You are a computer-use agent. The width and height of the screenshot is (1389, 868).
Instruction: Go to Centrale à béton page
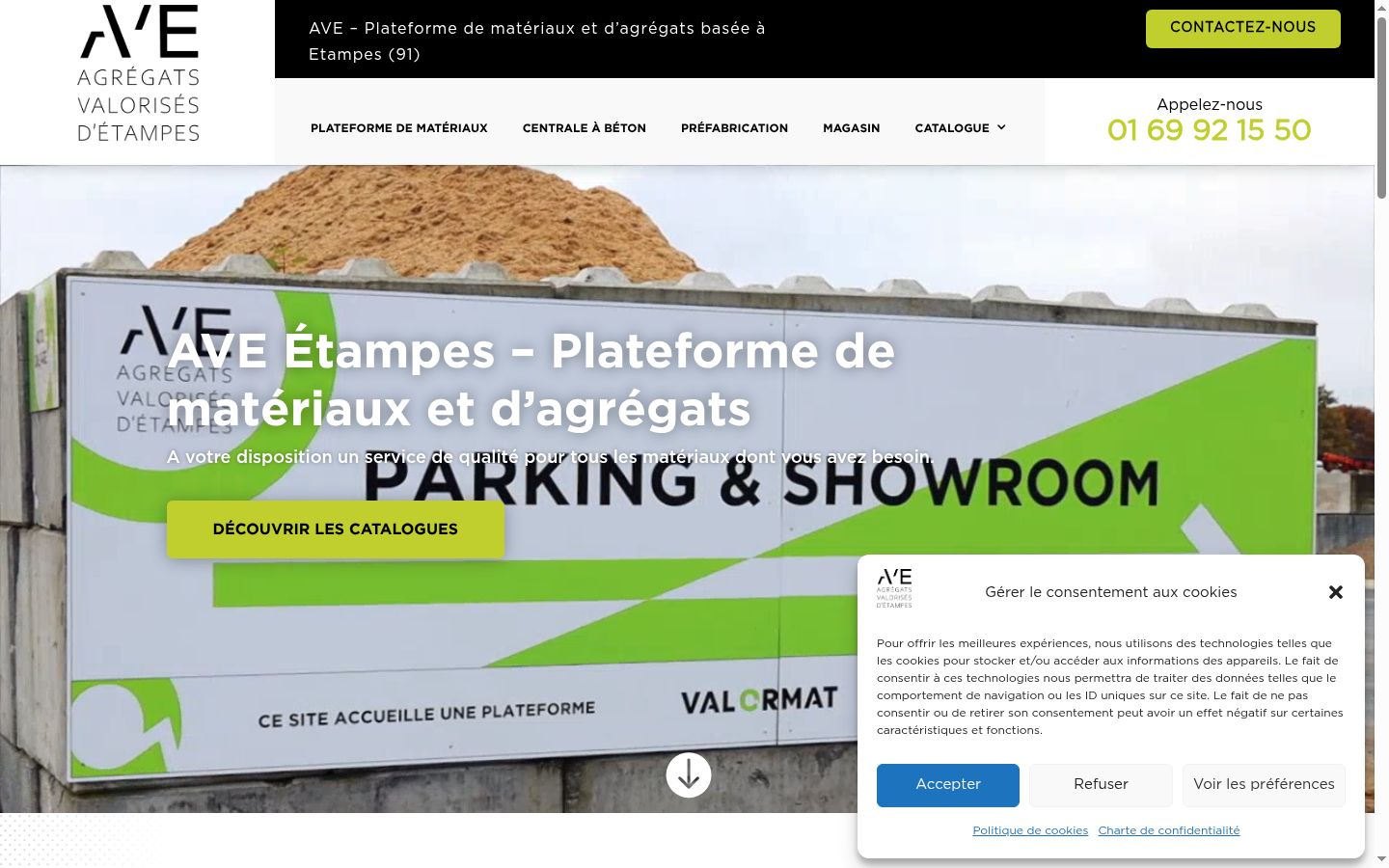(x=585, y=128)
